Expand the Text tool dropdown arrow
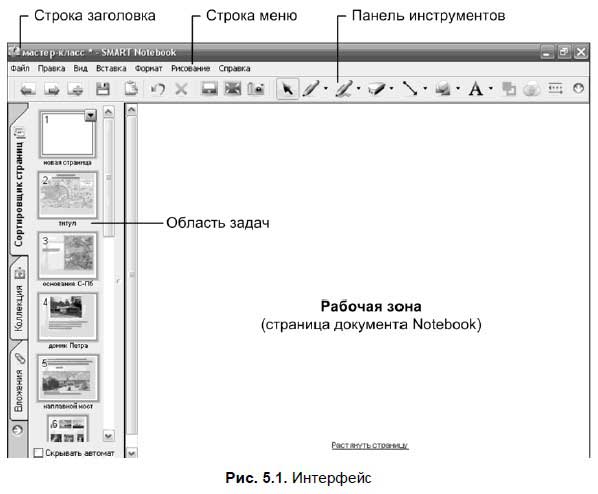The image size is (598, 494). tap(491, 89)
